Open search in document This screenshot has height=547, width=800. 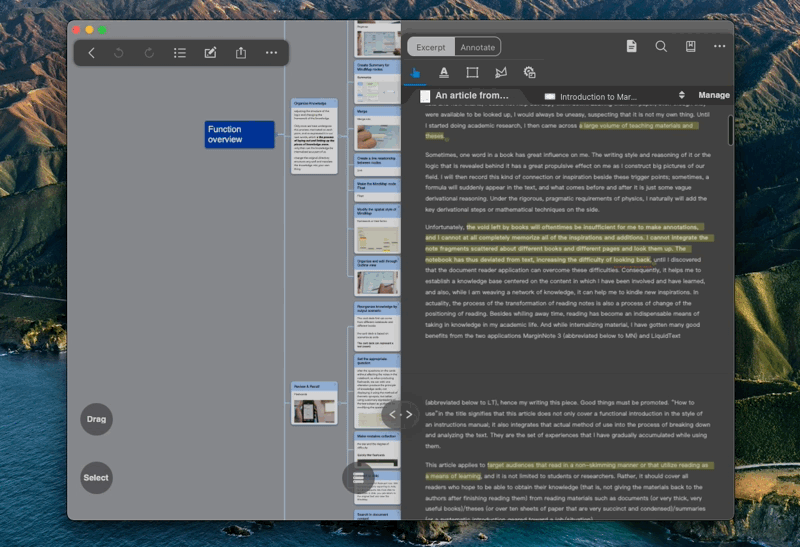tap(661, 46)
